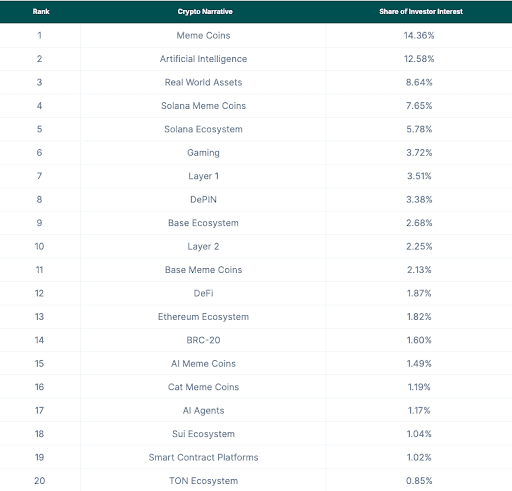Click rank number 5 in Solana Ecosystem row
Image resolution: width=512 pixels, height=491 pixels.
[x=39, y=129]
